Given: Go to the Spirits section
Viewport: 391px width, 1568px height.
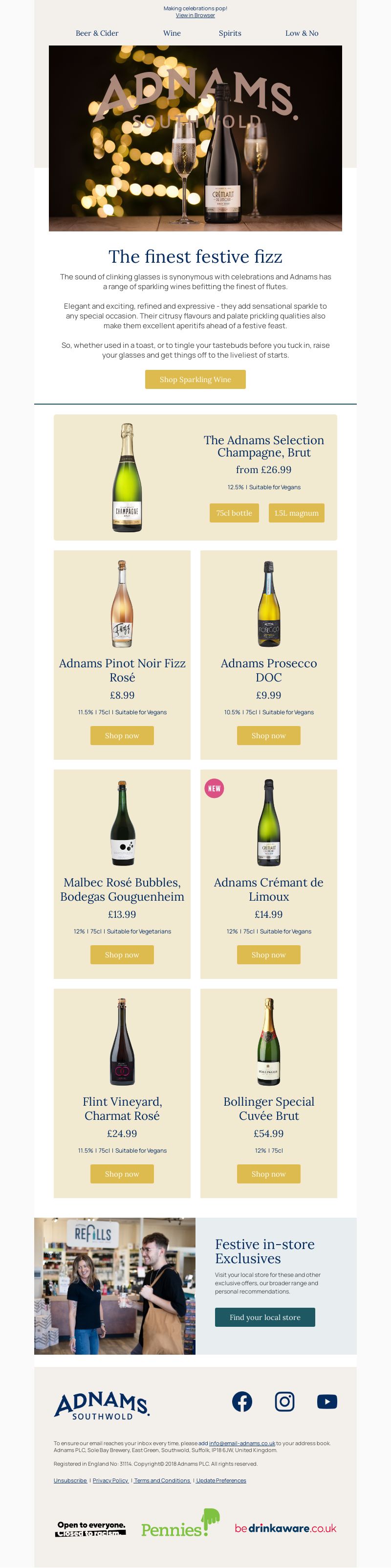Looking at the screenshot, I should [230, 33].
